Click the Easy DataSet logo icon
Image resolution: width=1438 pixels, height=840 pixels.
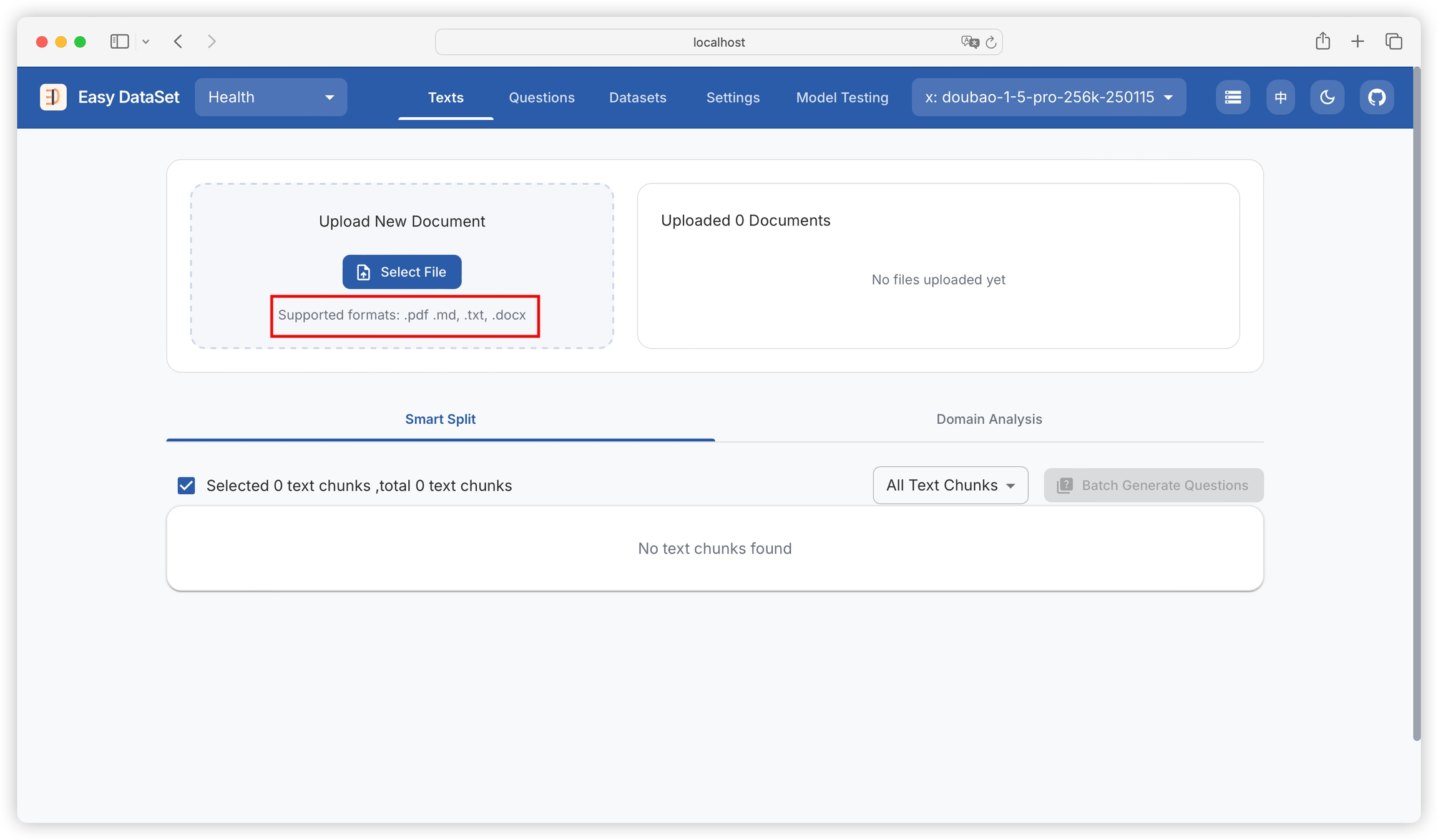(x=53, y=97)
